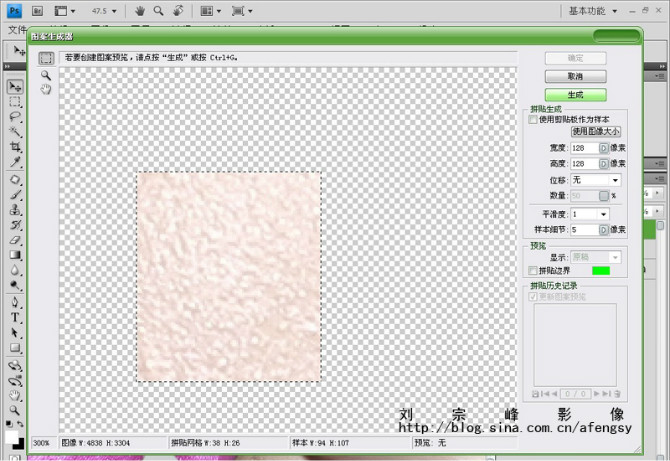Click the 宽度 width input field
Screen dimensions: 670x461
click(585, 148)
